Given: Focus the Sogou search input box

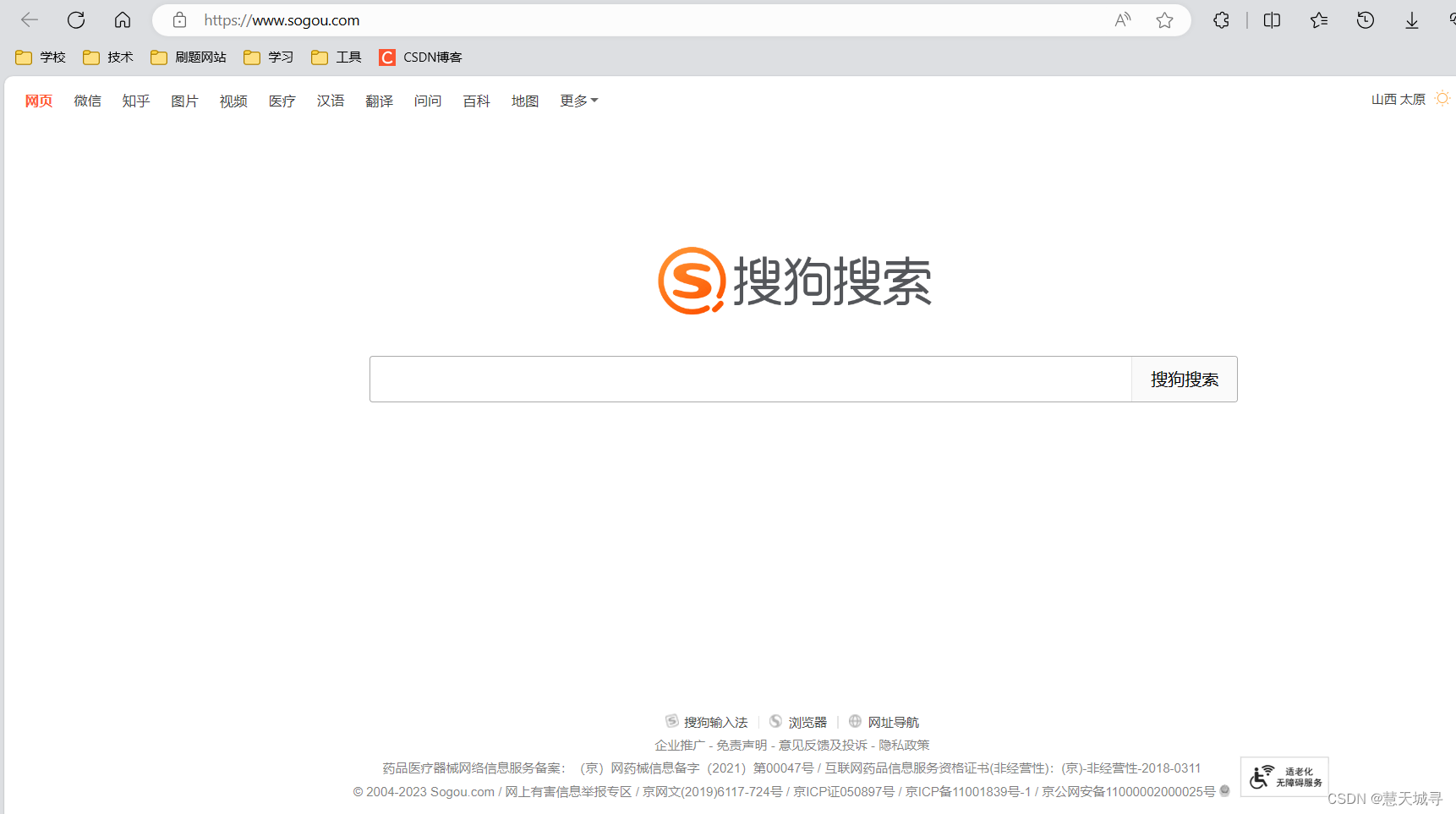Looking at the screenshot, I should click(751, 379).
